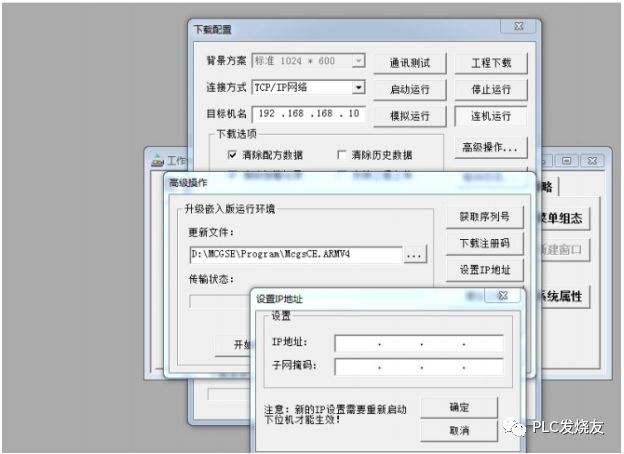
Task: Click 更新文件 path field
Action: pyautogui.click(x=296, y=254)
